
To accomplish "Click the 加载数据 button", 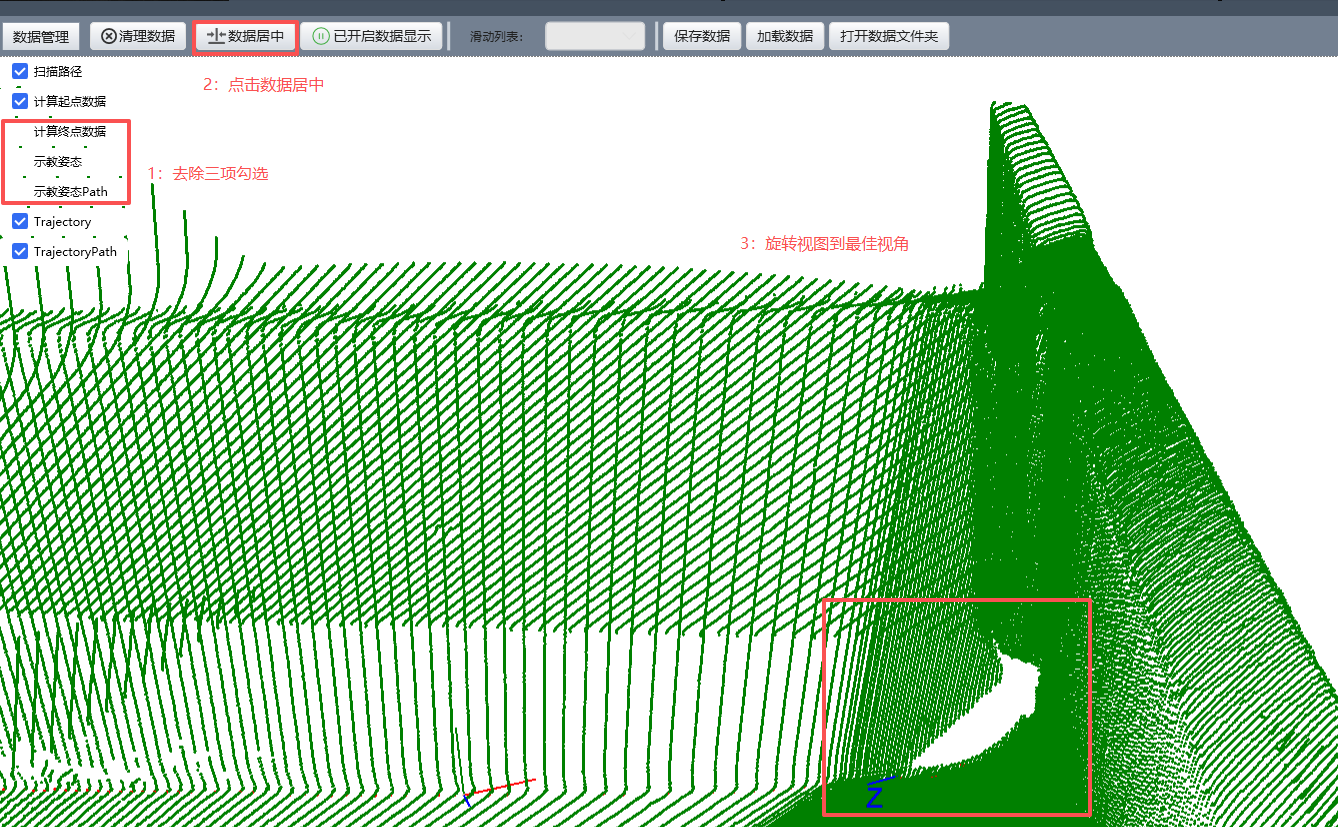I will 784,37.
